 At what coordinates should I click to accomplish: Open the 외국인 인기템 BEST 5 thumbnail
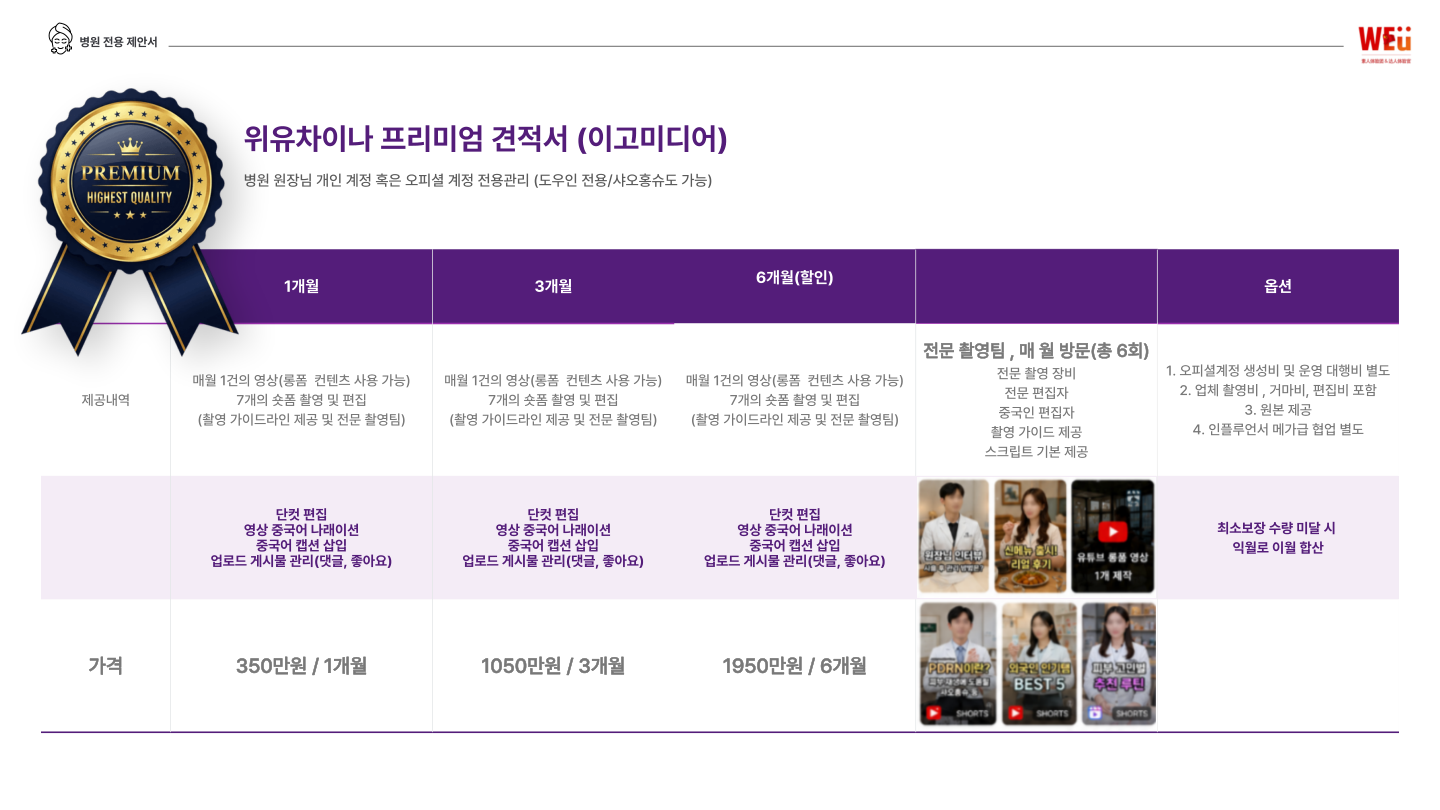(1039, 663)
